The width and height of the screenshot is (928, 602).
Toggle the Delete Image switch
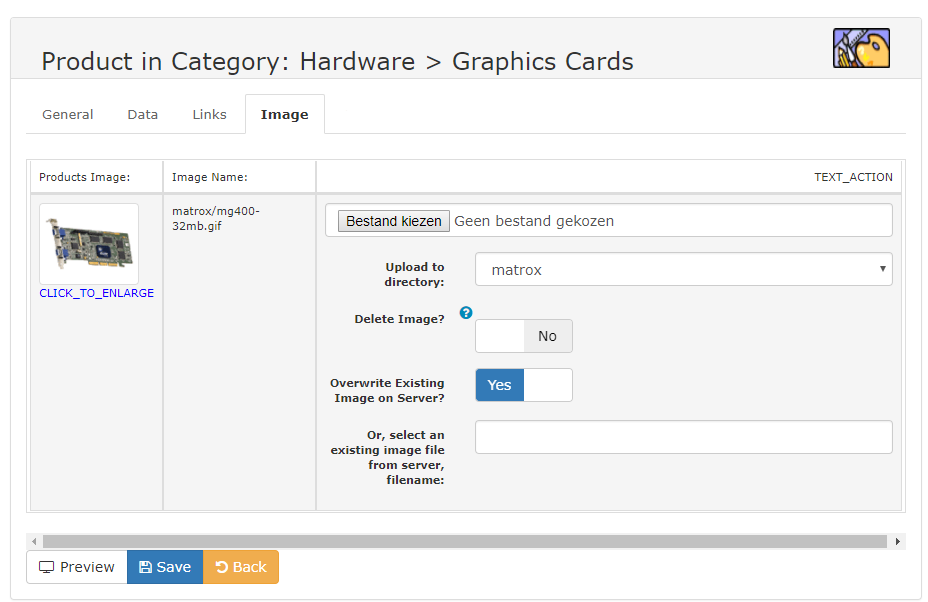[523, 336]
